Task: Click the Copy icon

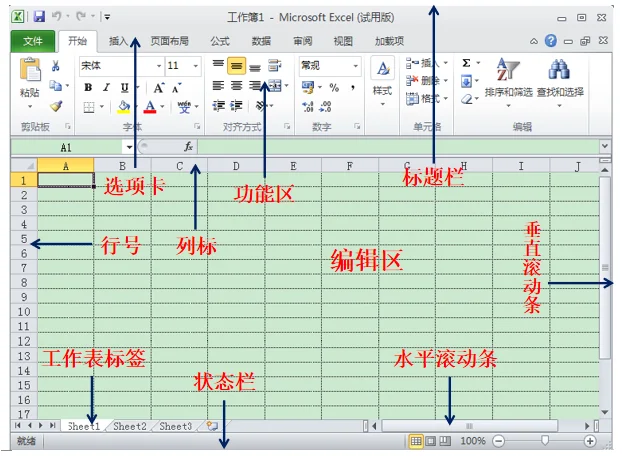Action: pyautogui.click(x=56, y=86)
